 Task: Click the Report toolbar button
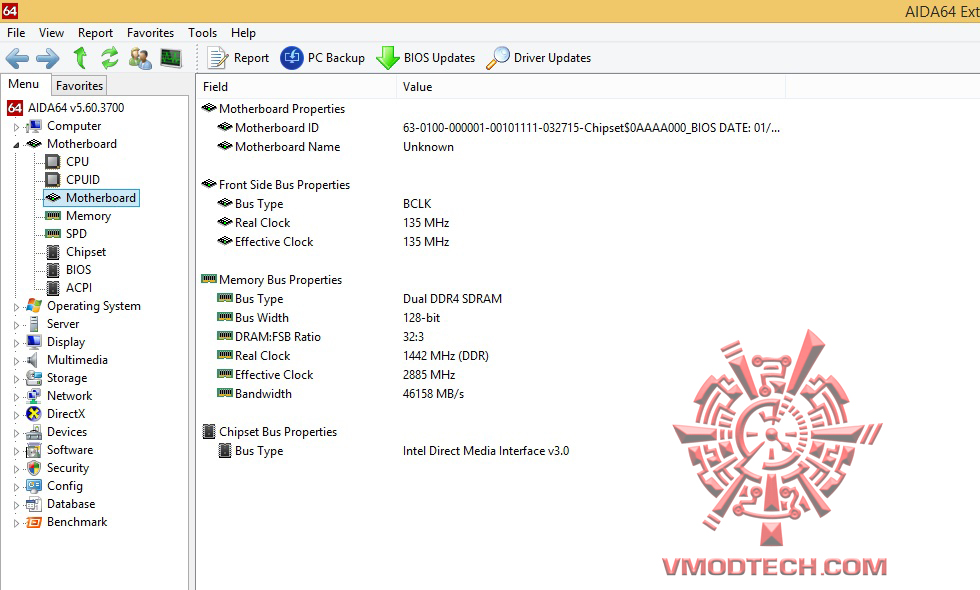[x=238, y=58]
